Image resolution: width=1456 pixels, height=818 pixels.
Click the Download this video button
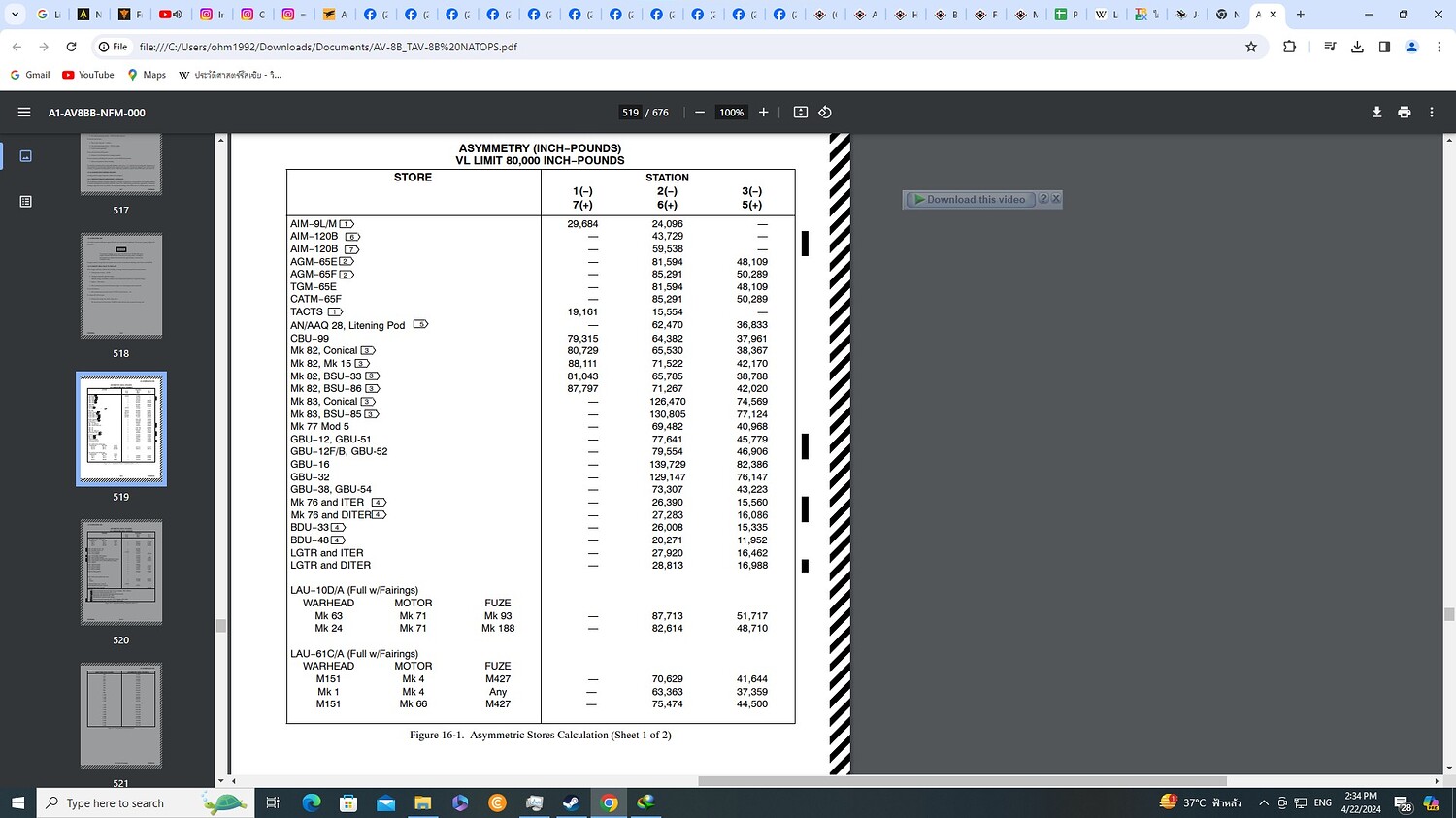(x=969, y=199)
